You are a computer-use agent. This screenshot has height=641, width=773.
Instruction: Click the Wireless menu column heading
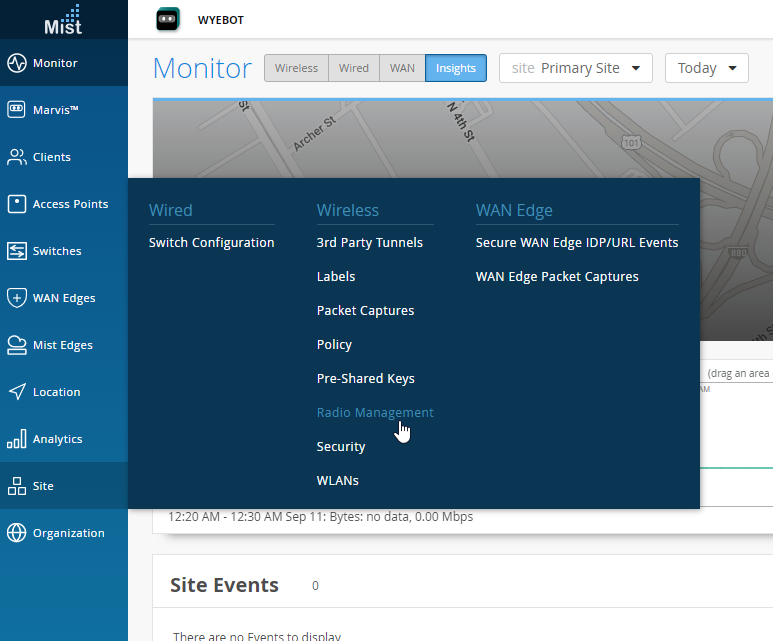[x=348, y=211]
